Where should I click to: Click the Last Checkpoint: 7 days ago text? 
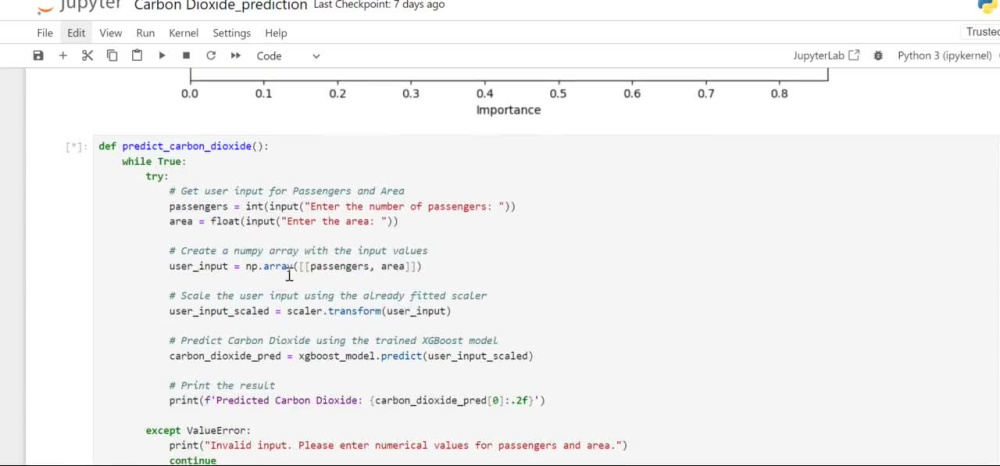click(x=379, y=5)
